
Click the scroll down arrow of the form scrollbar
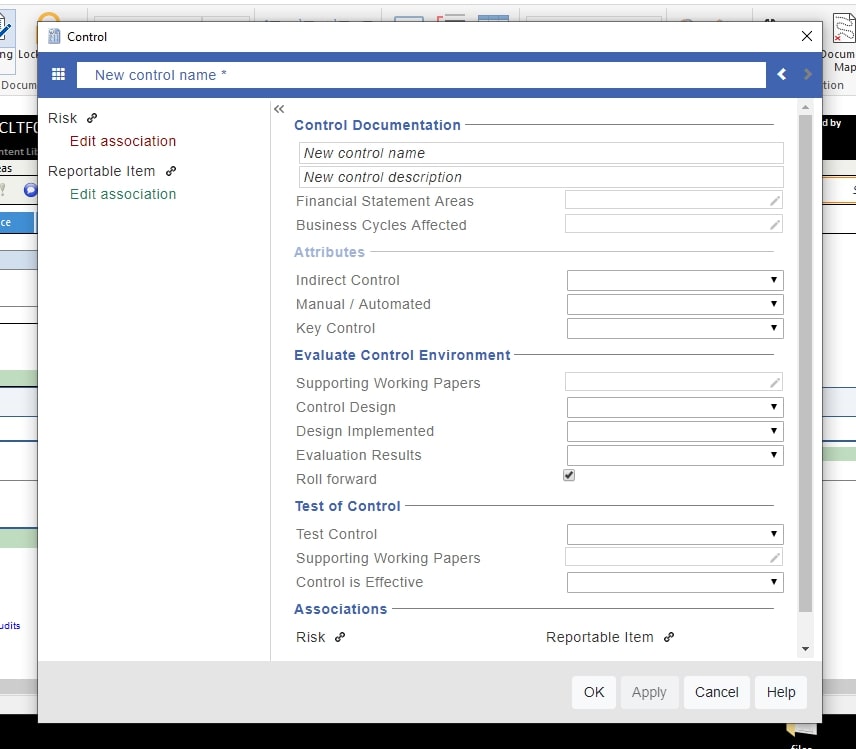tap(806, 649)
